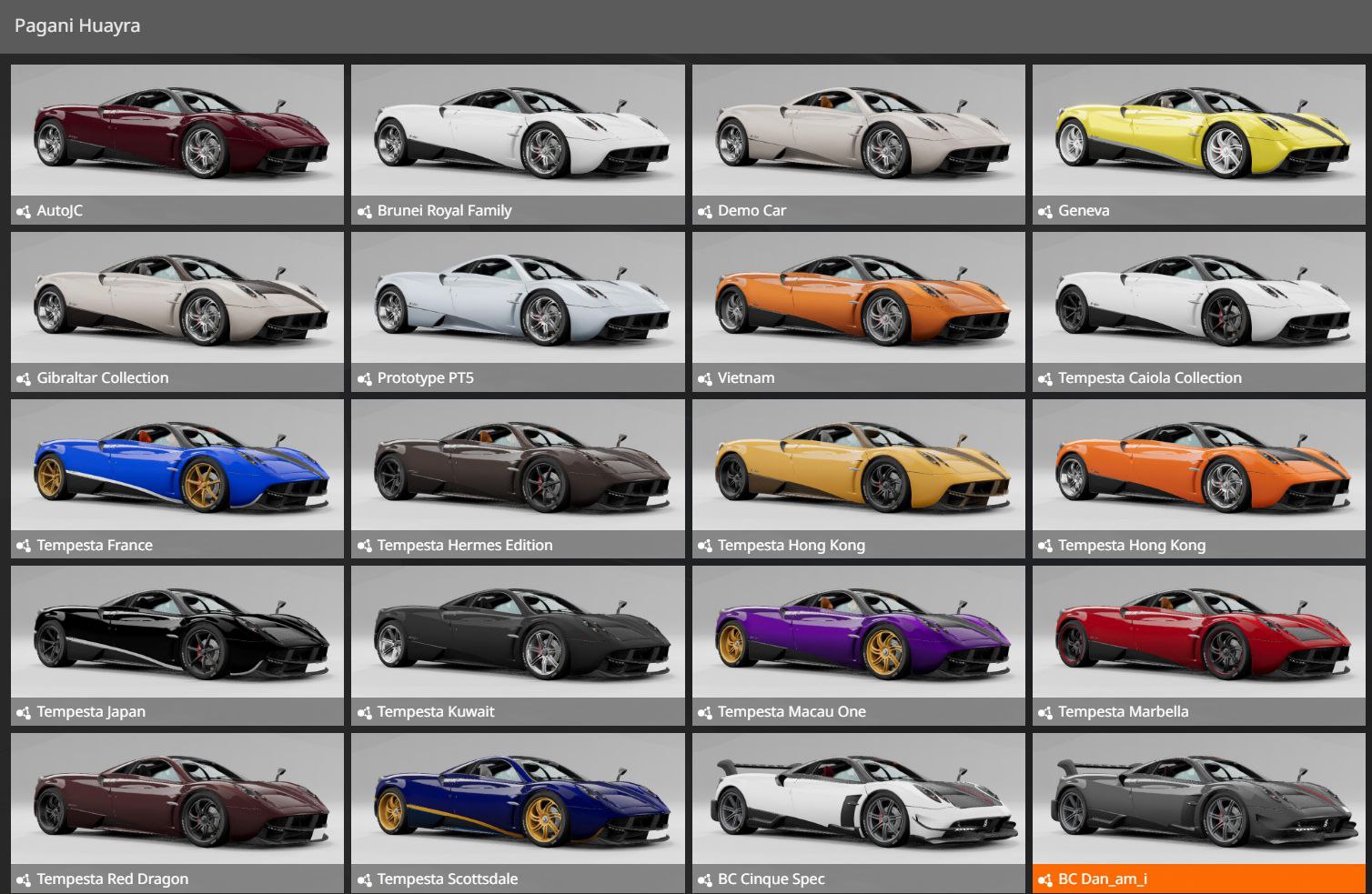The image size is (1372, 894).
Task: Click the 'Tempesta Marbella' label
Action: point(1124,712)
